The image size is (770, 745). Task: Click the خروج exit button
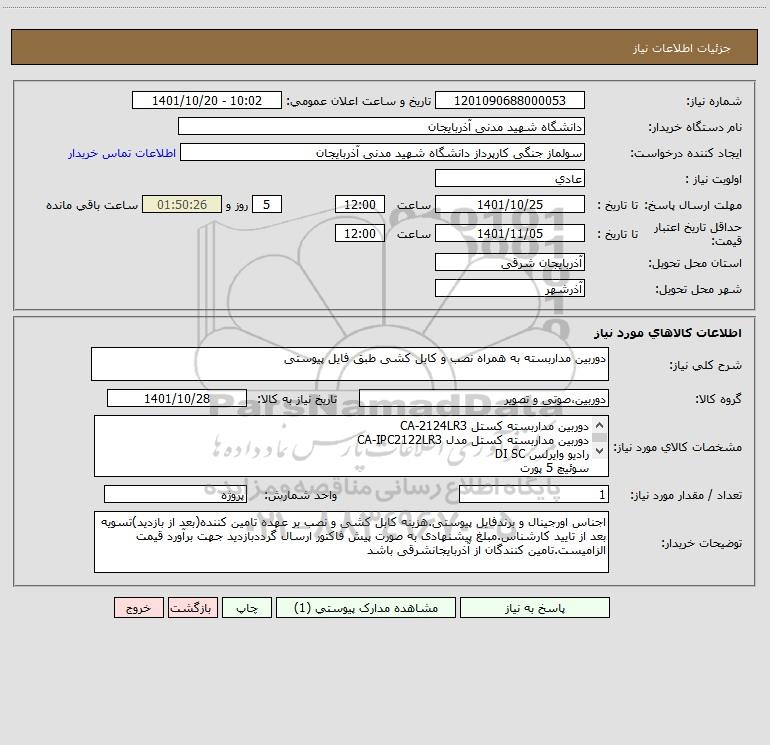point(138,607)
